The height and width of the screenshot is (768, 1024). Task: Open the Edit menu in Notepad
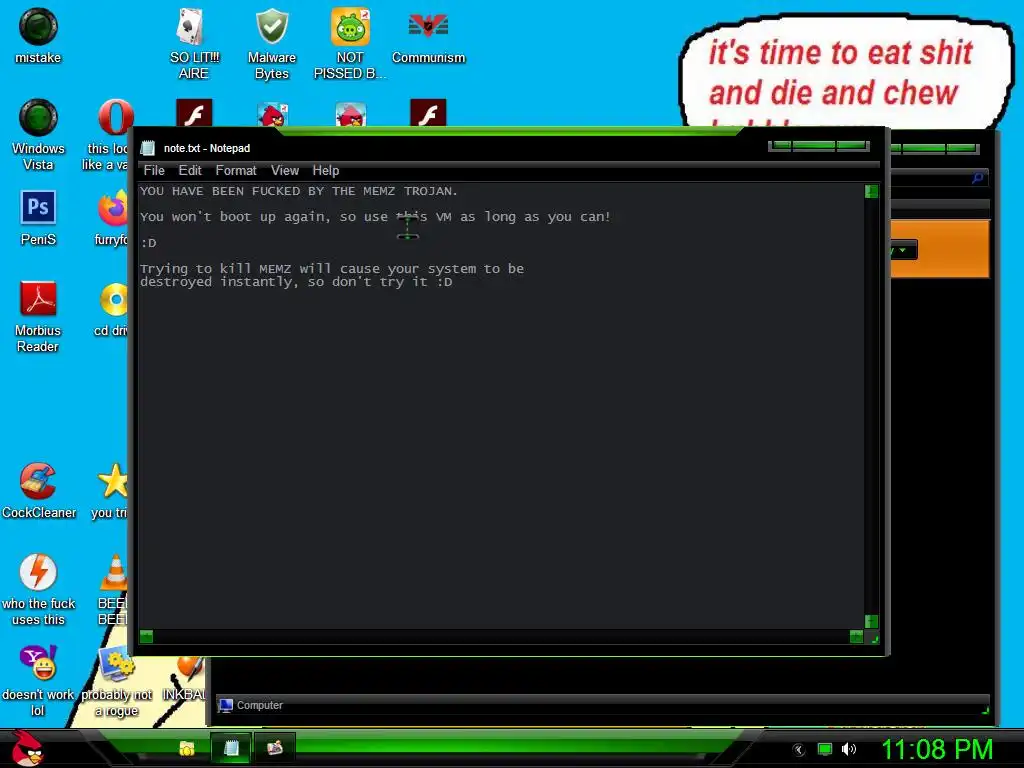point(190,170)
